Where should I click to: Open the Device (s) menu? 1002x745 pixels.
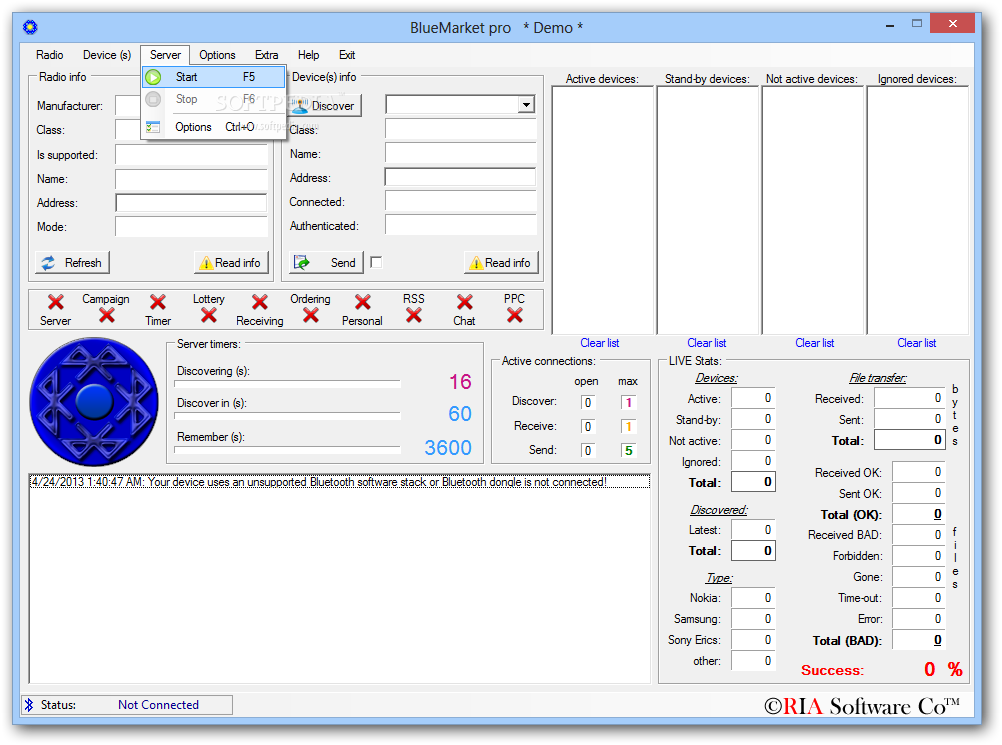[x=107, y=55]
